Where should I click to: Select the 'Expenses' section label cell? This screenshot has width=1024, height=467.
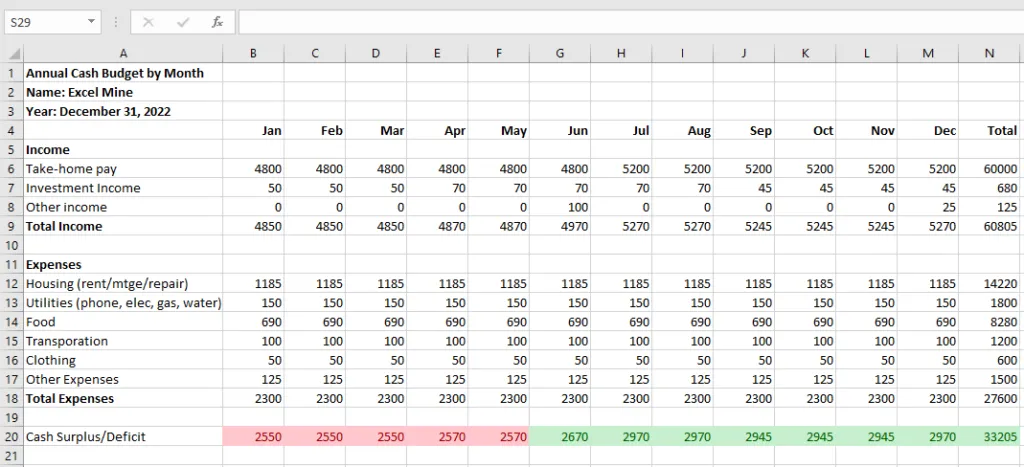[123, 265]
